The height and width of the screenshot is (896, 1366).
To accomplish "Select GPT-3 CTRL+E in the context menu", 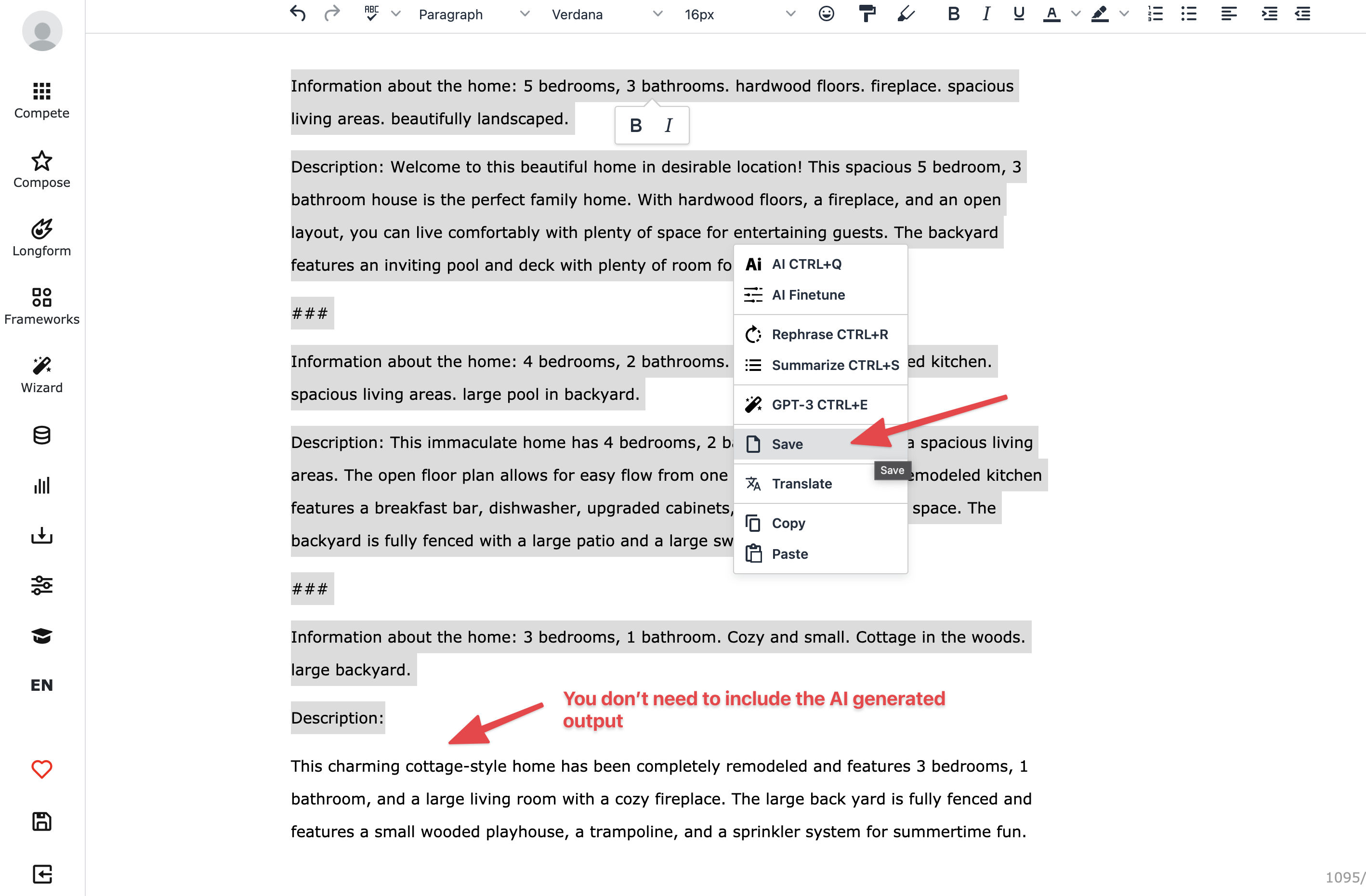I will point(820,405).
